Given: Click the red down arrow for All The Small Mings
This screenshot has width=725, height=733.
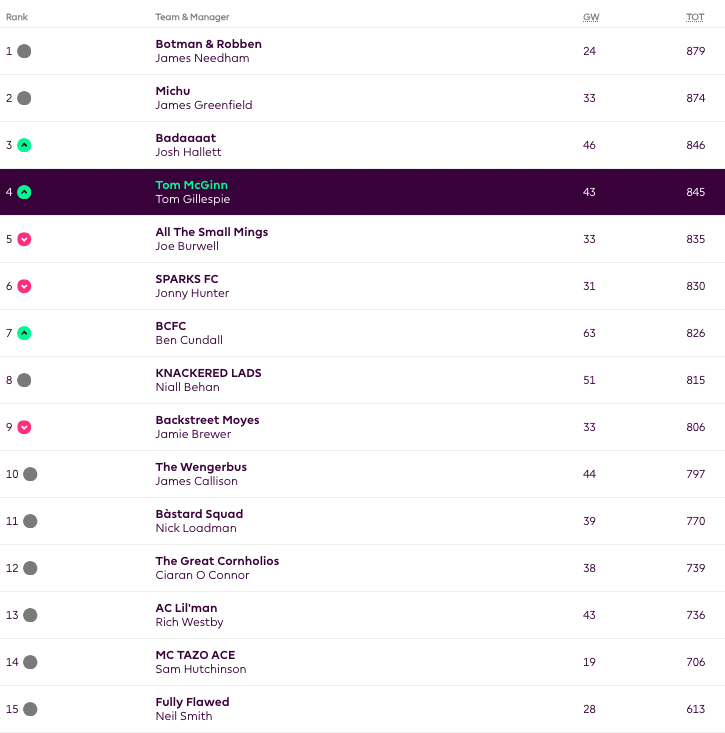Looking at the screenshot, I should 24,239.
